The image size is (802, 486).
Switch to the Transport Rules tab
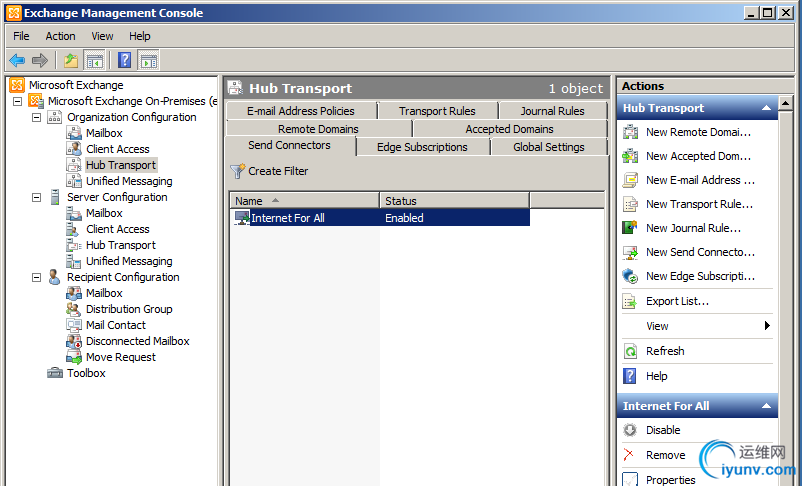(437, 111)
